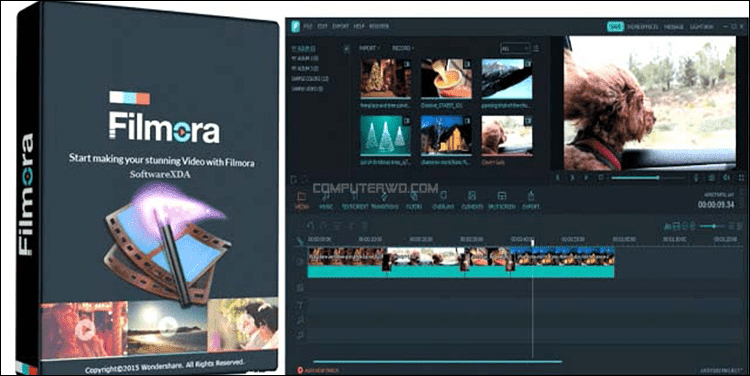This screenshot has width=750, height=376.
Task: Open the Edit menu
Action: pyautogui.click(x=322, y=26)
